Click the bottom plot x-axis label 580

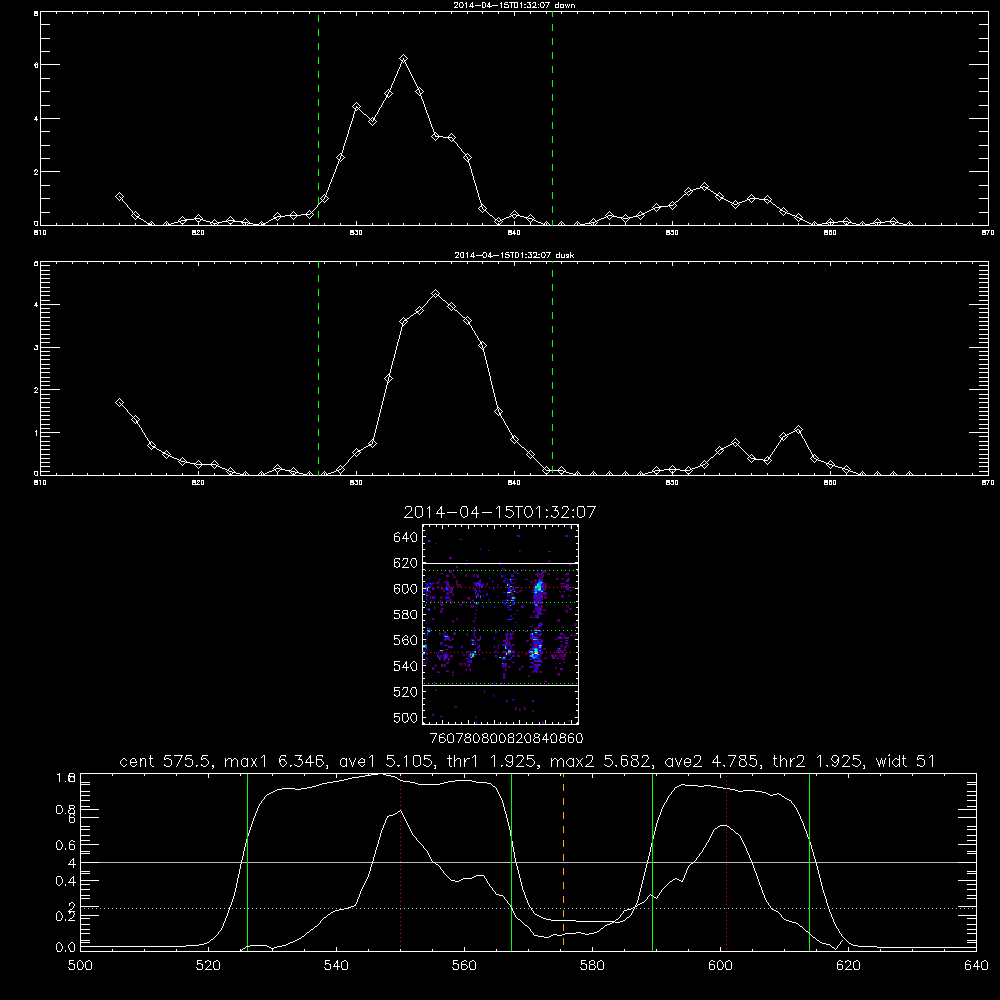click(x=592, y=966)
